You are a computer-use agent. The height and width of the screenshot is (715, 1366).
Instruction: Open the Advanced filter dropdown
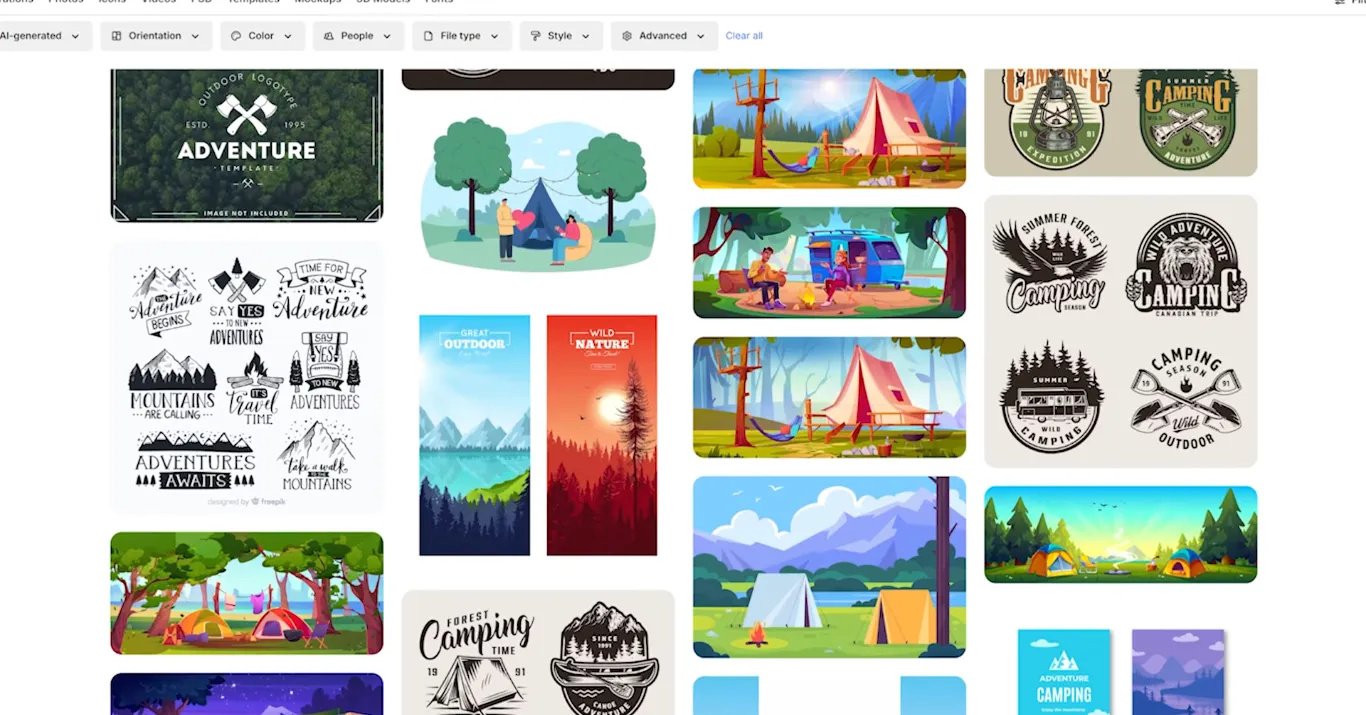tap(701, 35)
